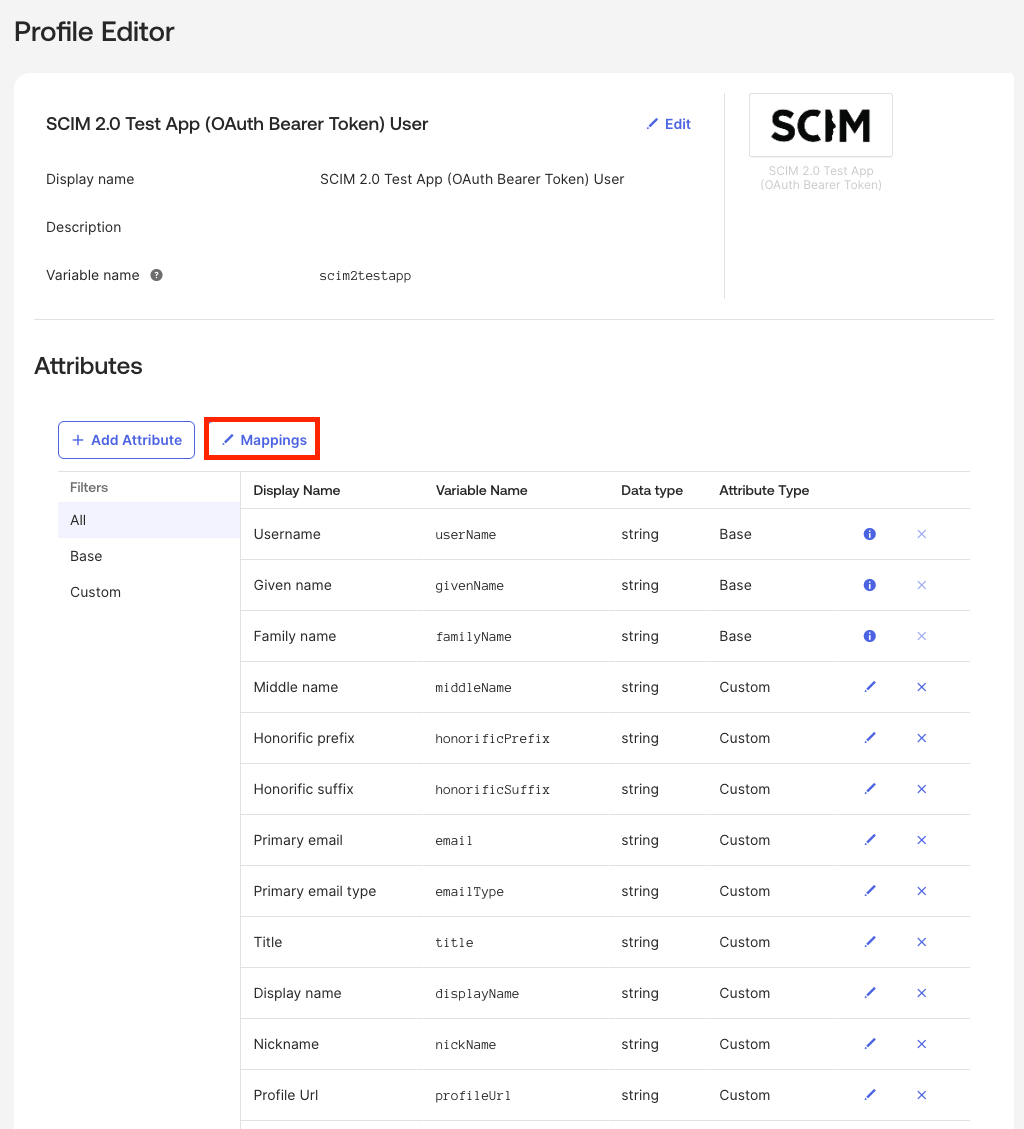Delete the Title attribute with X icon
1024x1129 pixels.
(922, 942)
